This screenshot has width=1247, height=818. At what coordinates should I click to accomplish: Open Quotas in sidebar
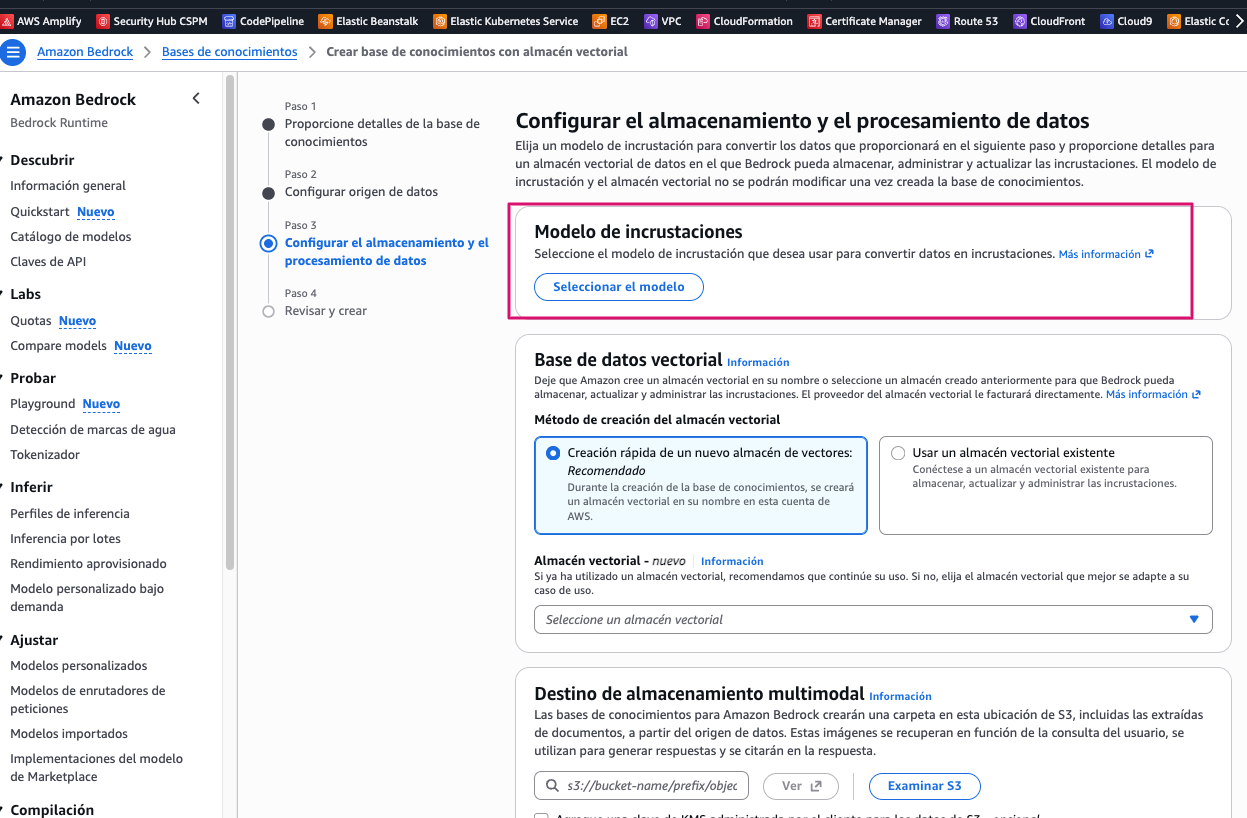[31, 321]
